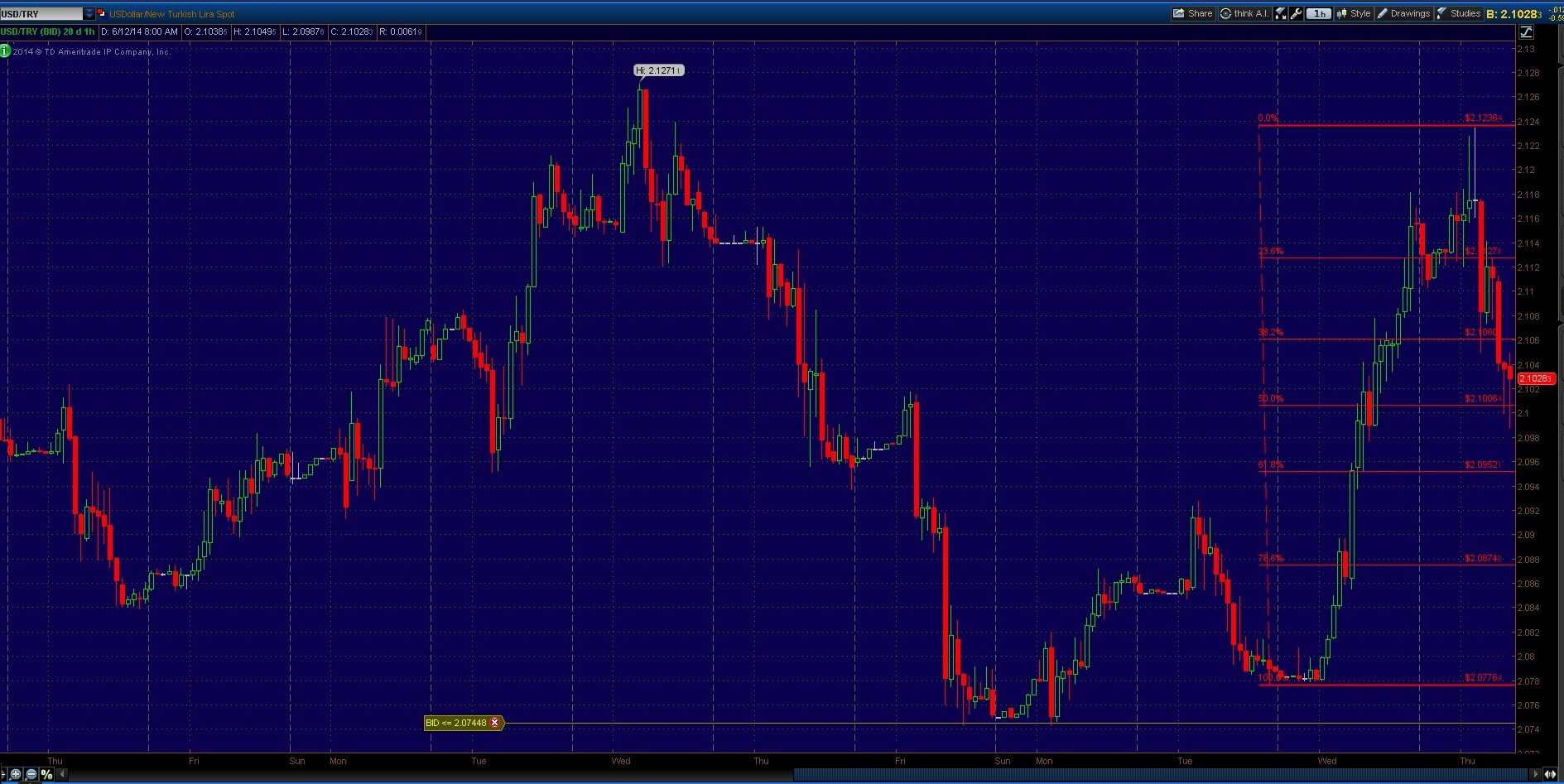
Task: Open the think A.I. tool
Action: click(x=1244, y=13)
